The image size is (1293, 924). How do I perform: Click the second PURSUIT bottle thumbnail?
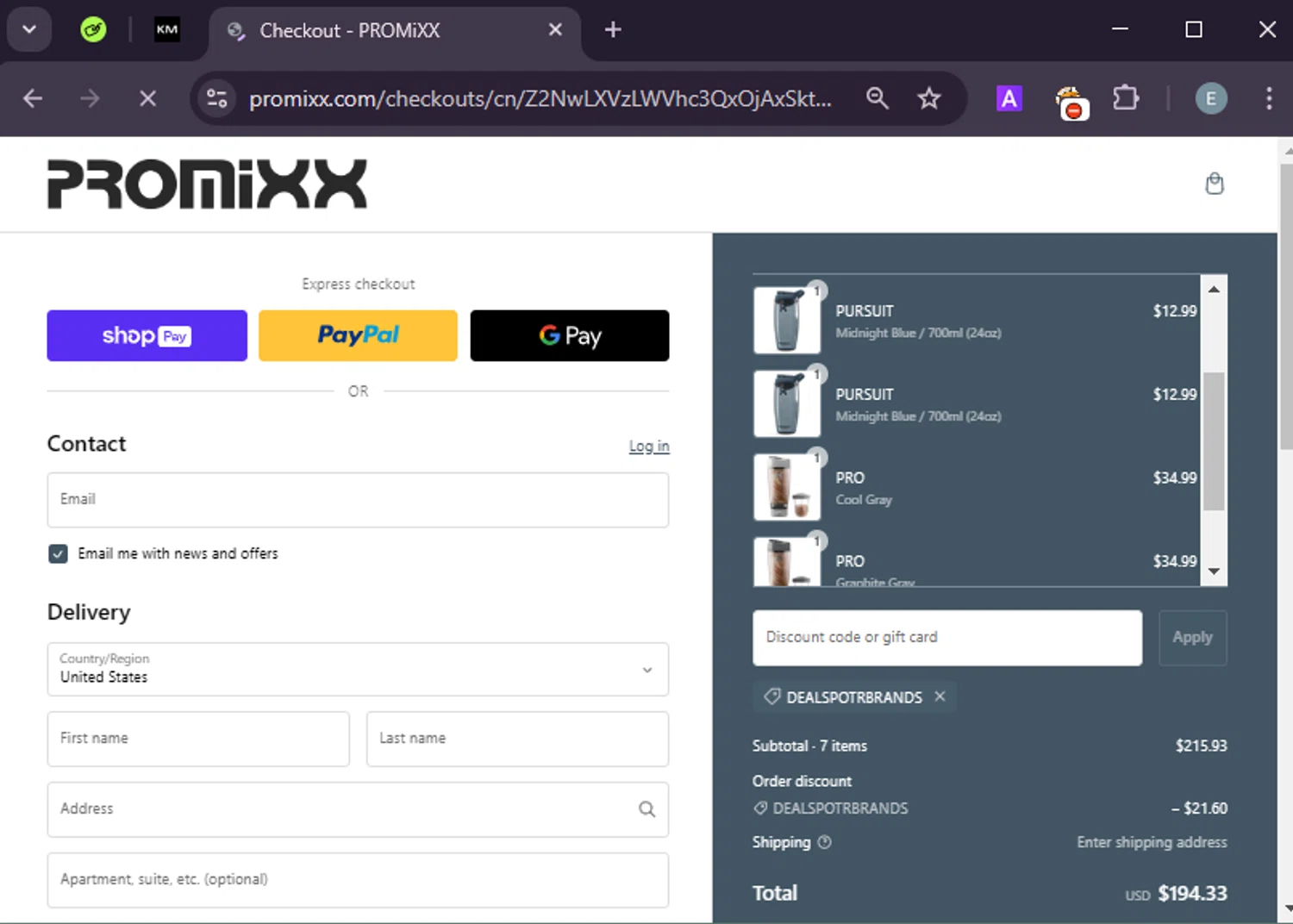point(786,403)
